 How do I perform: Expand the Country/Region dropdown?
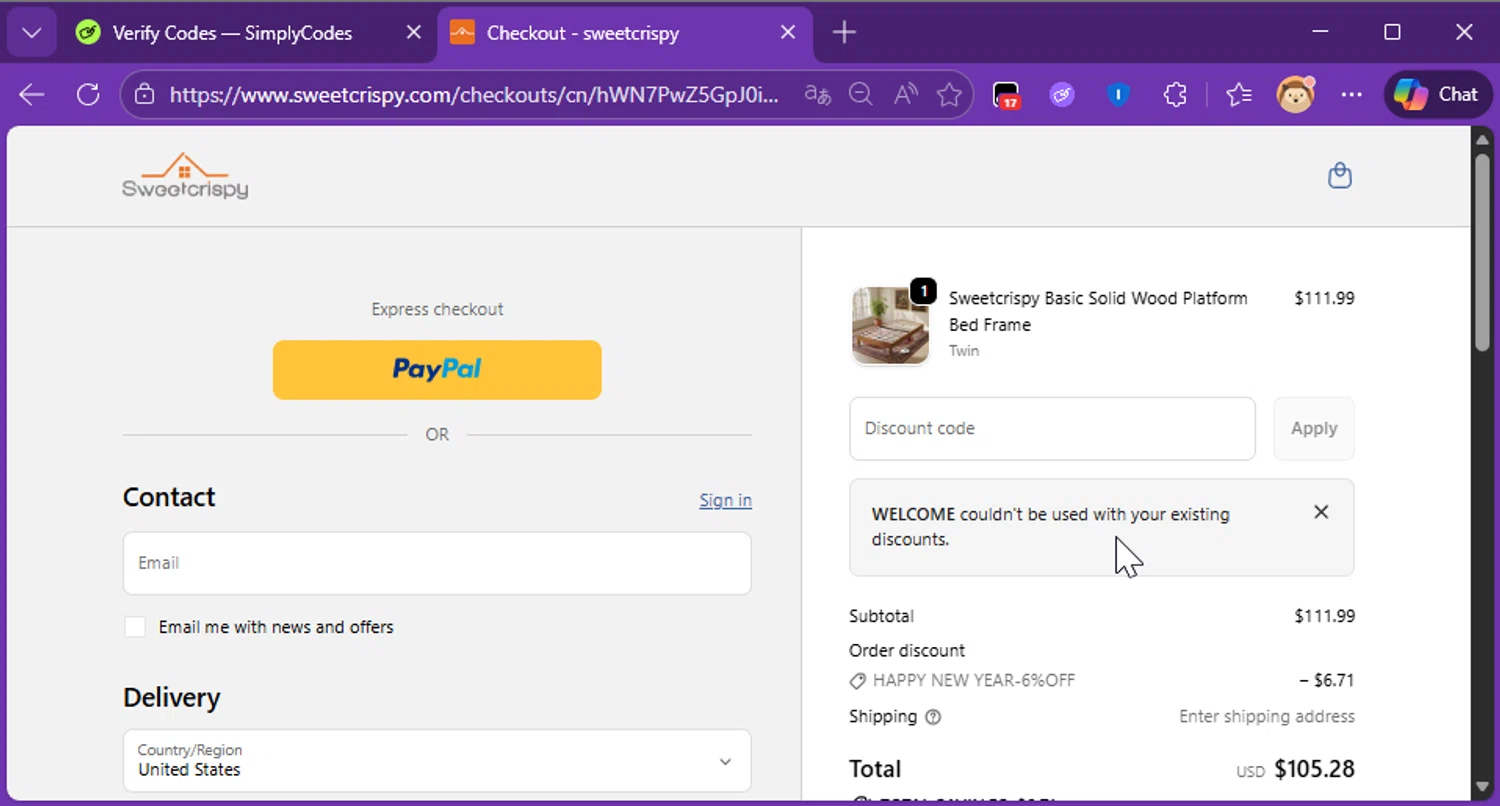(x=437, y=761)
